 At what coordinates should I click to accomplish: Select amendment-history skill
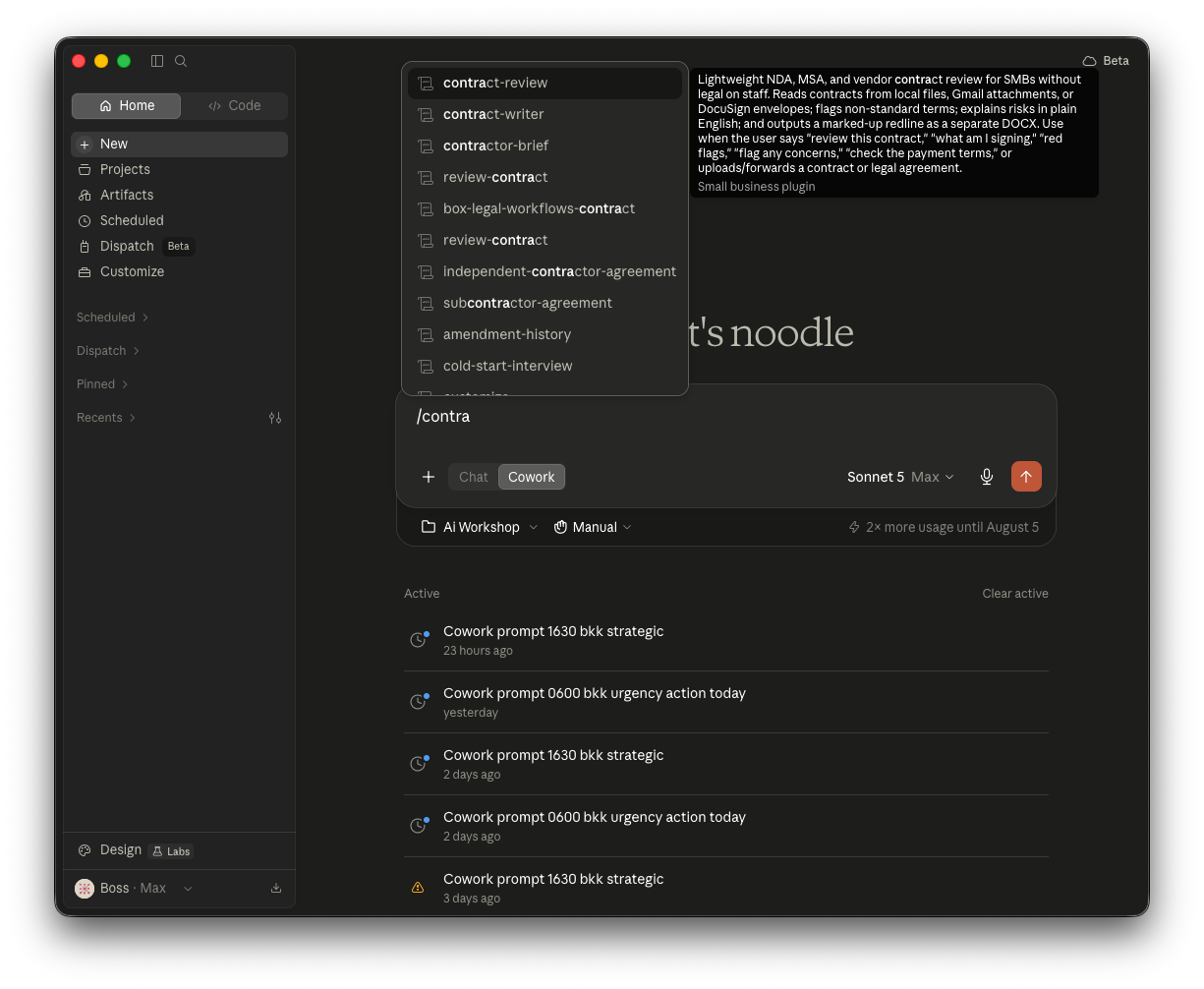[545, 334]
